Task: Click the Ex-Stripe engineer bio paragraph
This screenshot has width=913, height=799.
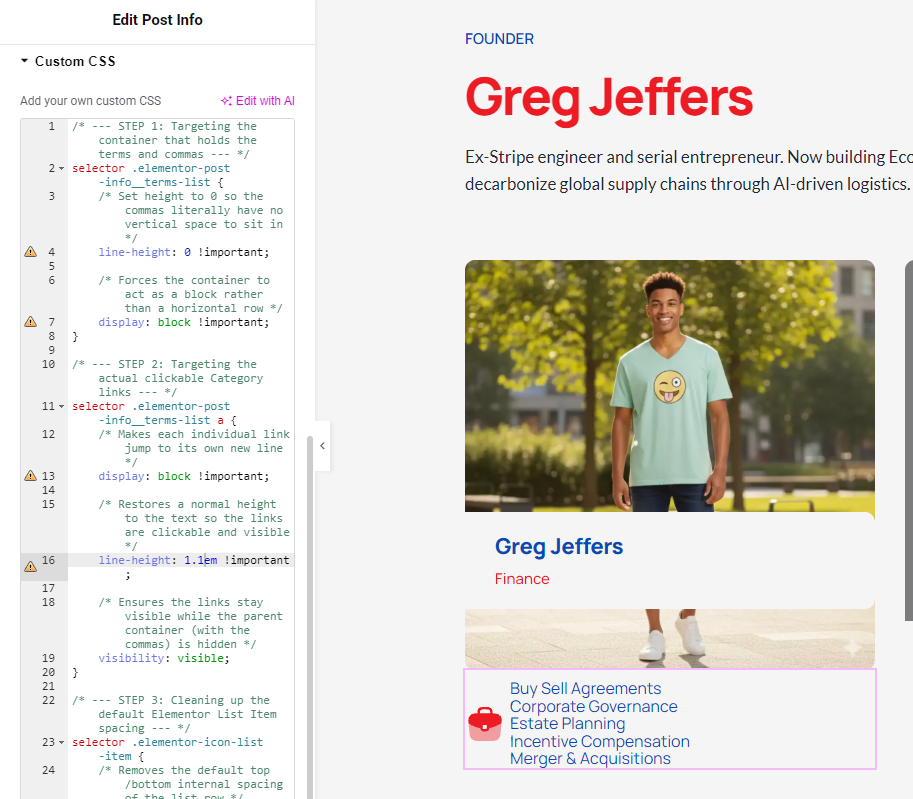Action: click(689, 171)
